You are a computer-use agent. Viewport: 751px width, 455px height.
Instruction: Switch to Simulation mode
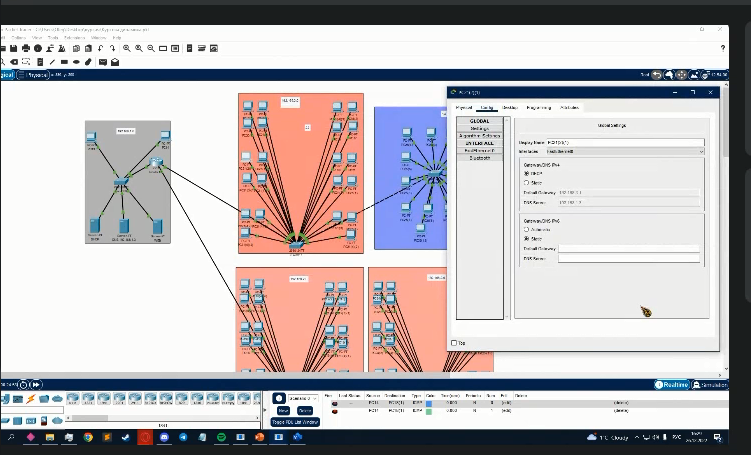pyautogui.click(x=716, y=385)
